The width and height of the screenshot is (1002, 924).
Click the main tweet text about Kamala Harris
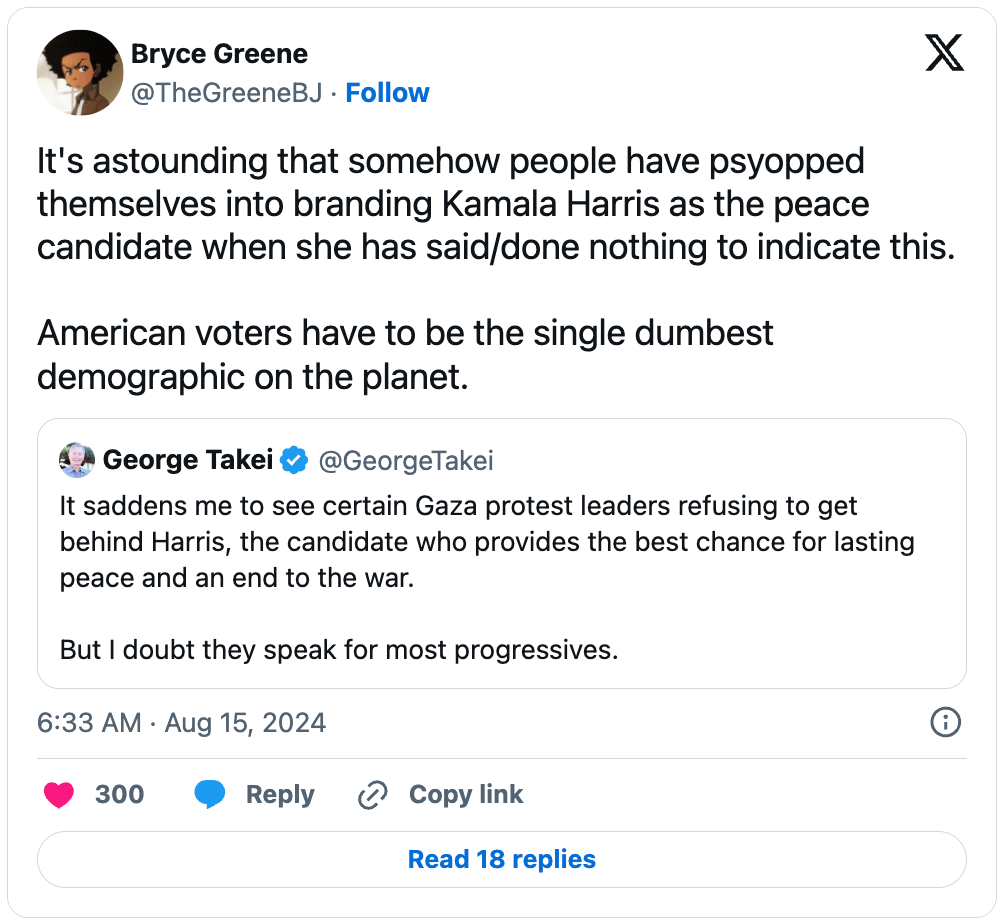(x=496, y=268)
